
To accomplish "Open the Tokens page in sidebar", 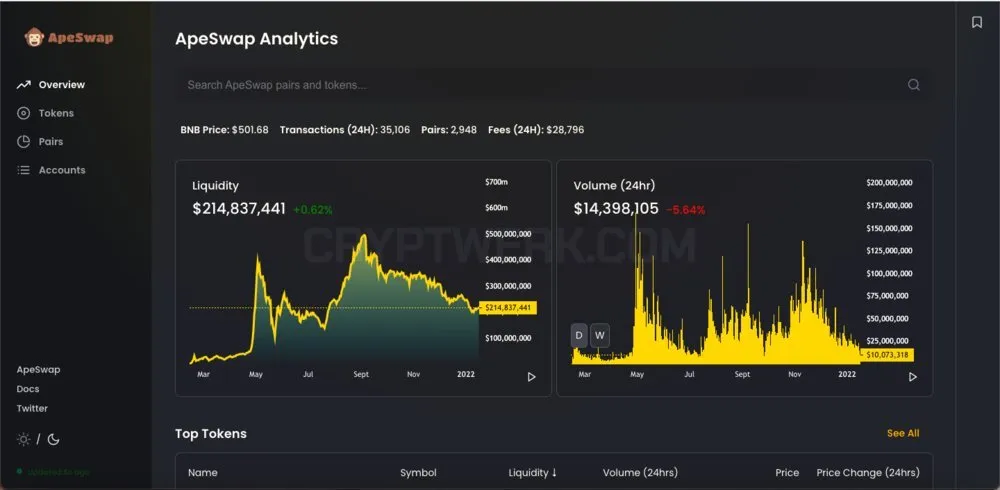I will [56, 113].
